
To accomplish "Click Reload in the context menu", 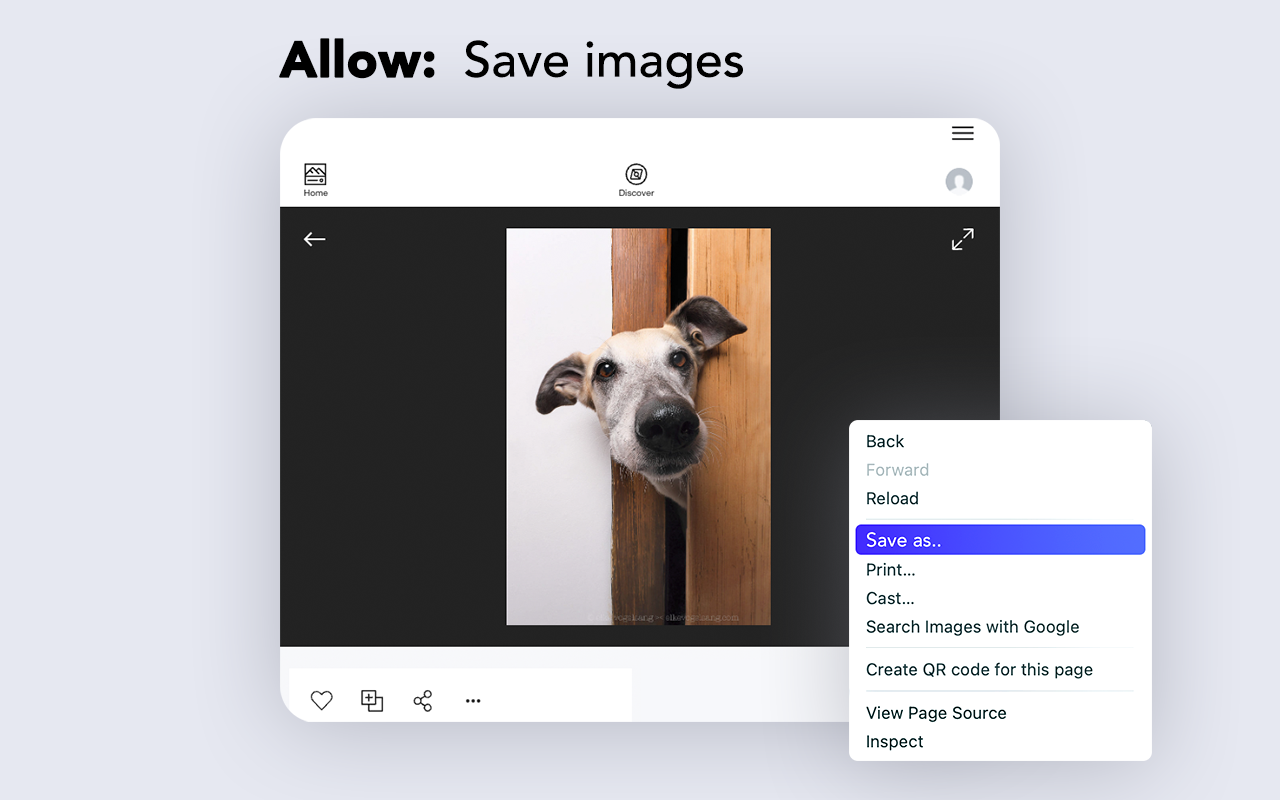I will 892,498.
